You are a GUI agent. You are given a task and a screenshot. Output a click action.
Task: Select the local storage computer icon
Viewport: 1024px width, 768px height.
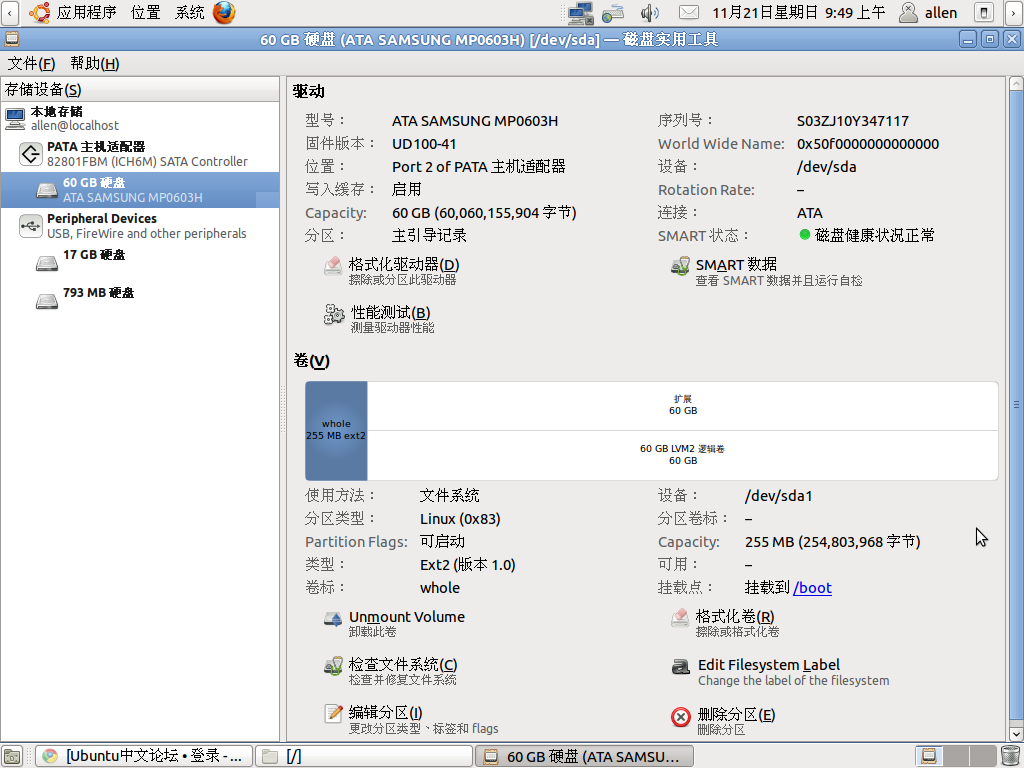[15, 119]
